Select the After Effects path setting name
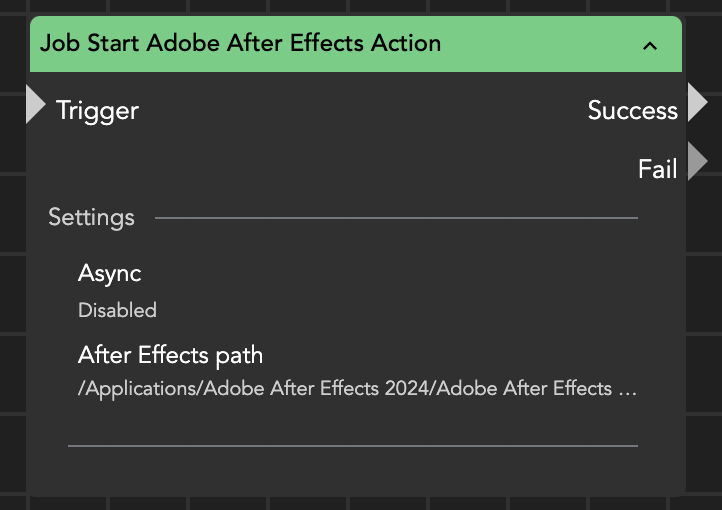 (x=170, y=355)
